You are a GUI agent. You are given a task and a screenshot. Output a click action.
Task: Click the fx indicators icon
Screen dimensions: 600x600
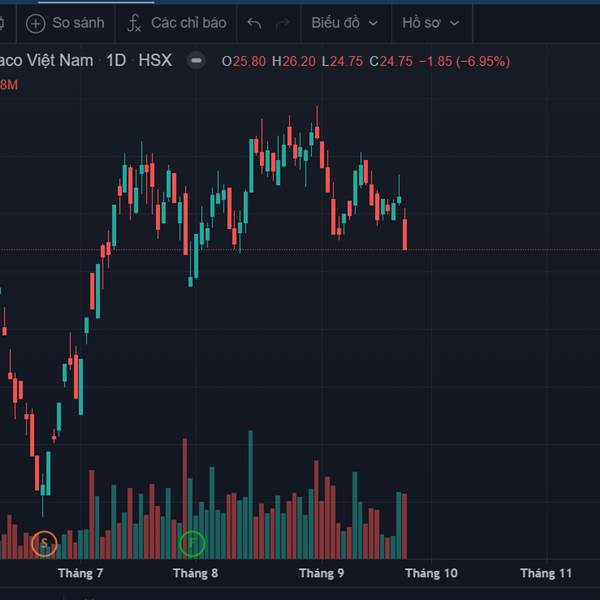click(134, 23)
